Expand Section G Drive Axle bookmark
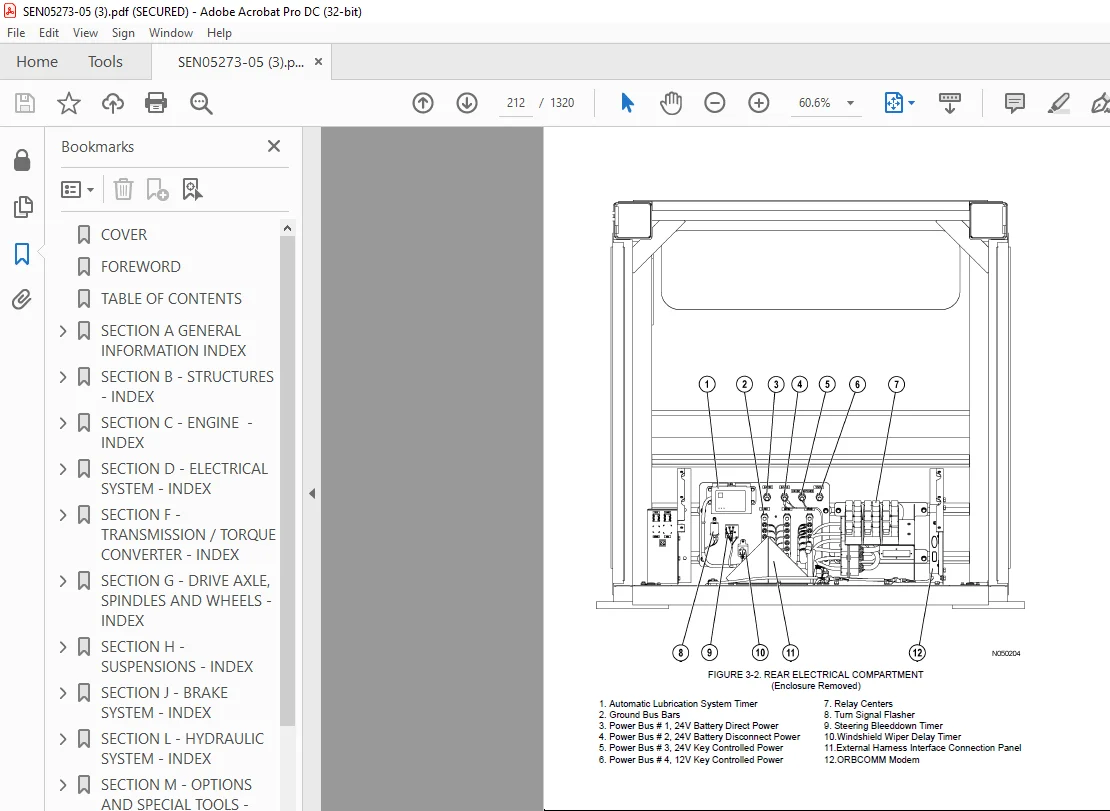Image resolution: width=1110 pixels, height=811 pixels. tap(63, 580)
